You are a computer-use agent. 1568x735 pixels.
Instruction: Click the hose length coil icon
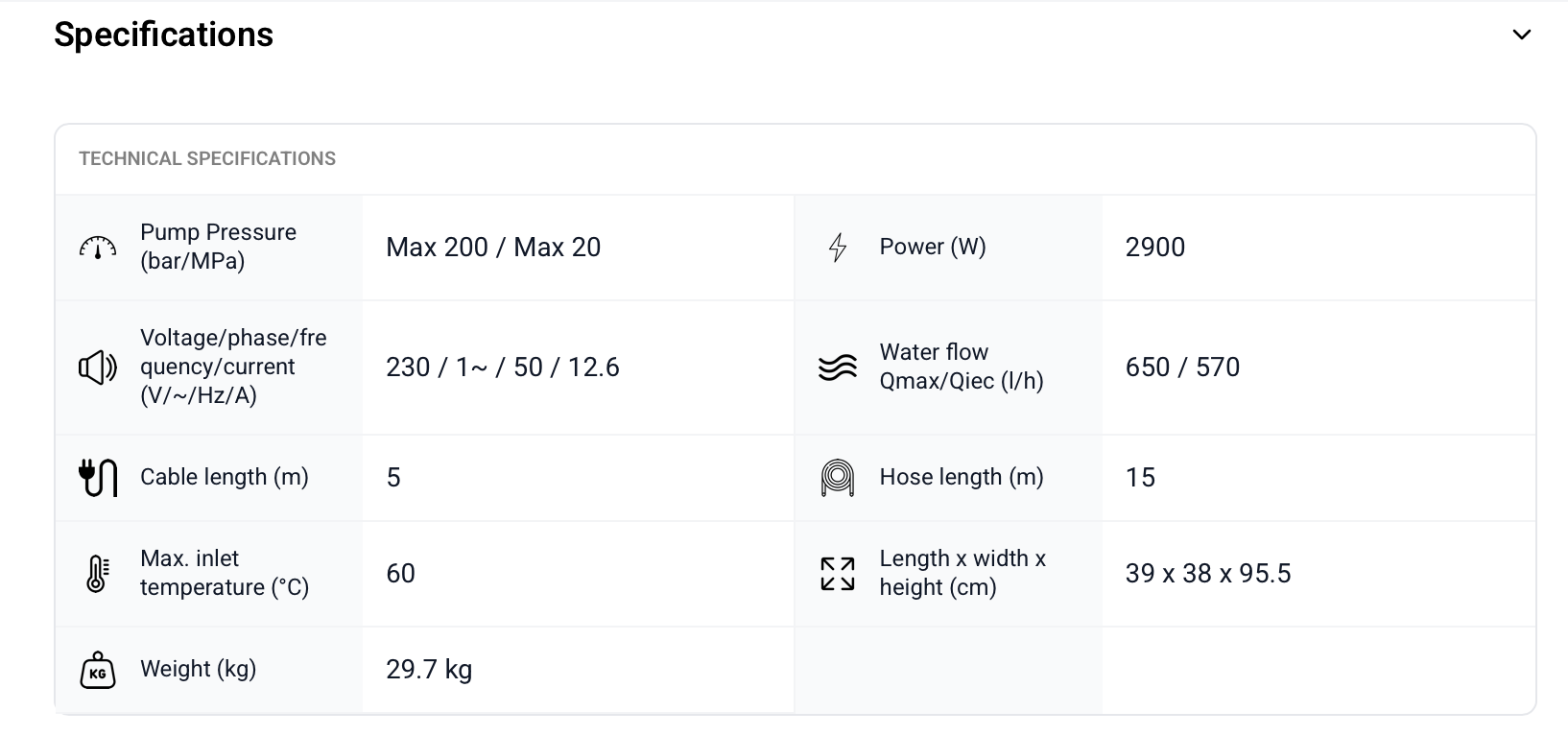pyautogui.click(x=838, y=478)
